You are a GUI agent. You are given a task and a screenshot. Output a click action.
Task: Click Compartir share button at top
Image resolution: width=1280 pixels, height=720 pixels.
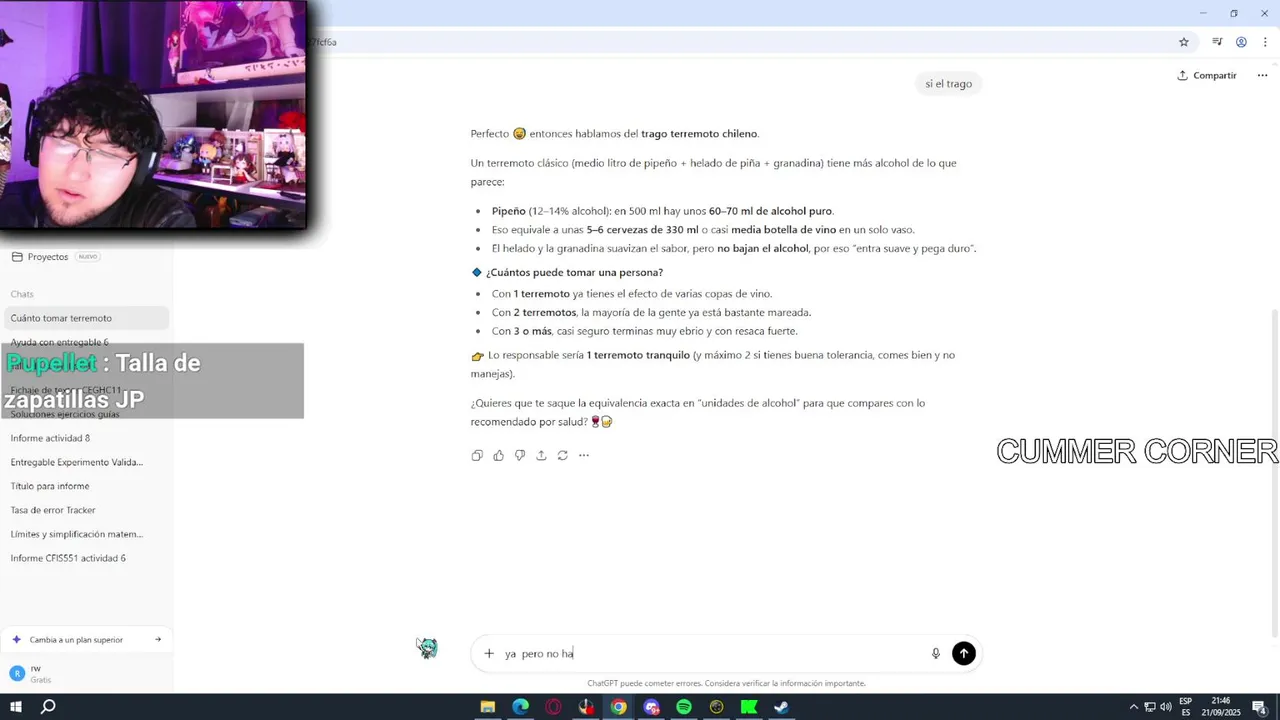(x=1207, y=75)
